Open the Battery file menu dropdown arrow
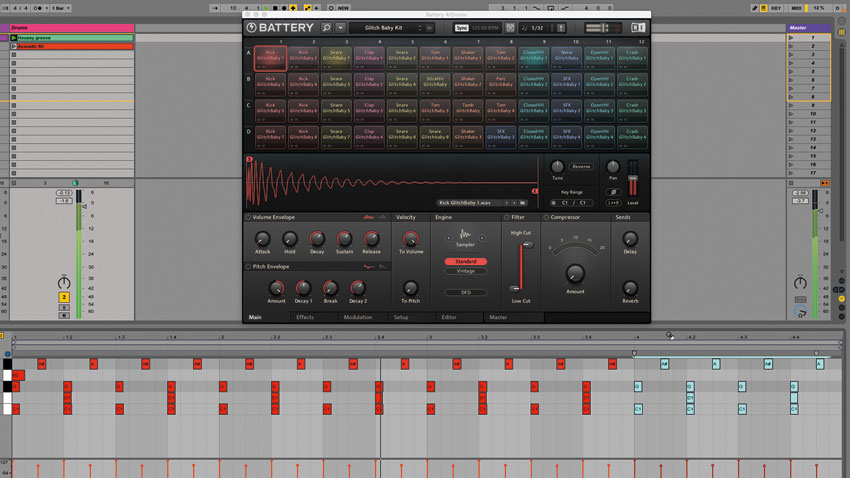Viewport: 850px width, 478px height. coord(340,28)
